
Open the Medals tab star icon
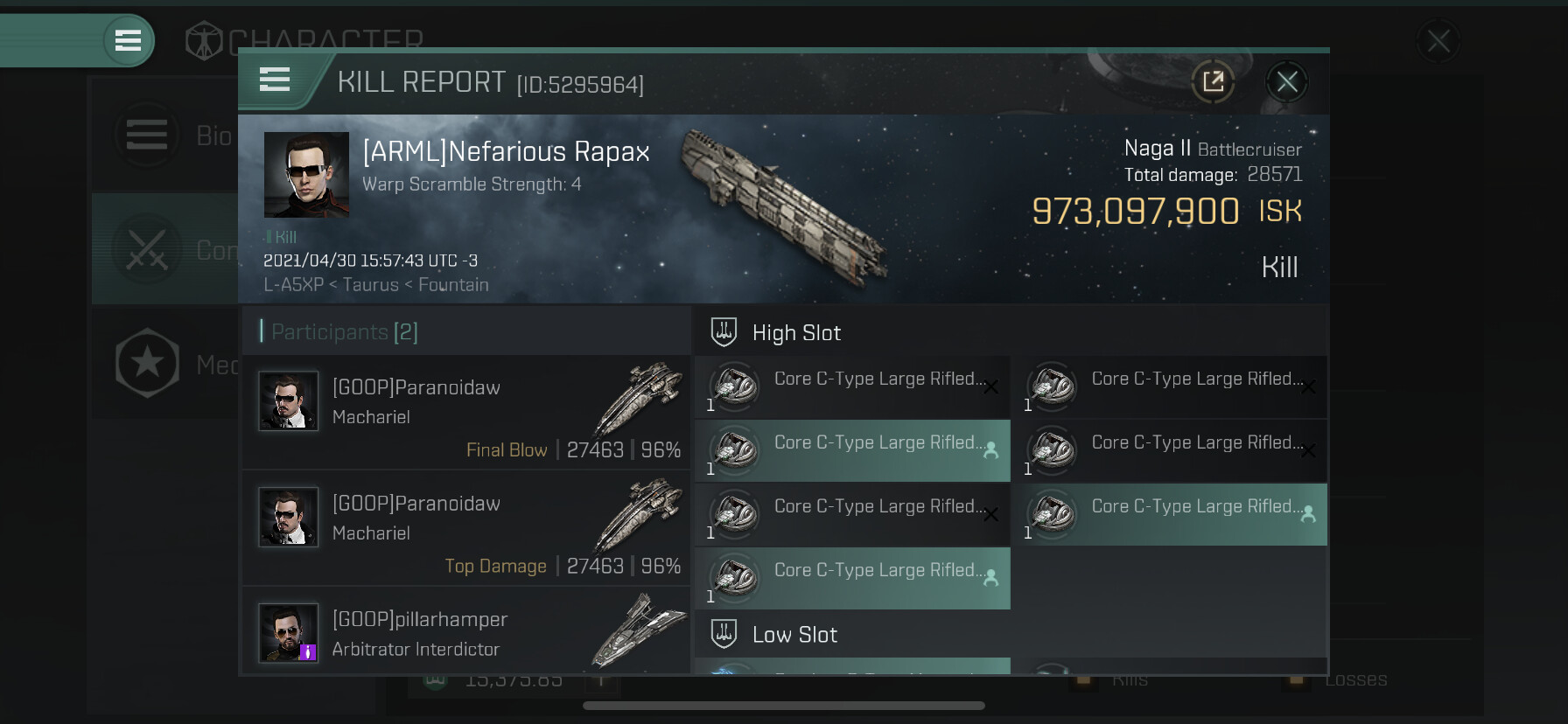(x=147, y=363)
